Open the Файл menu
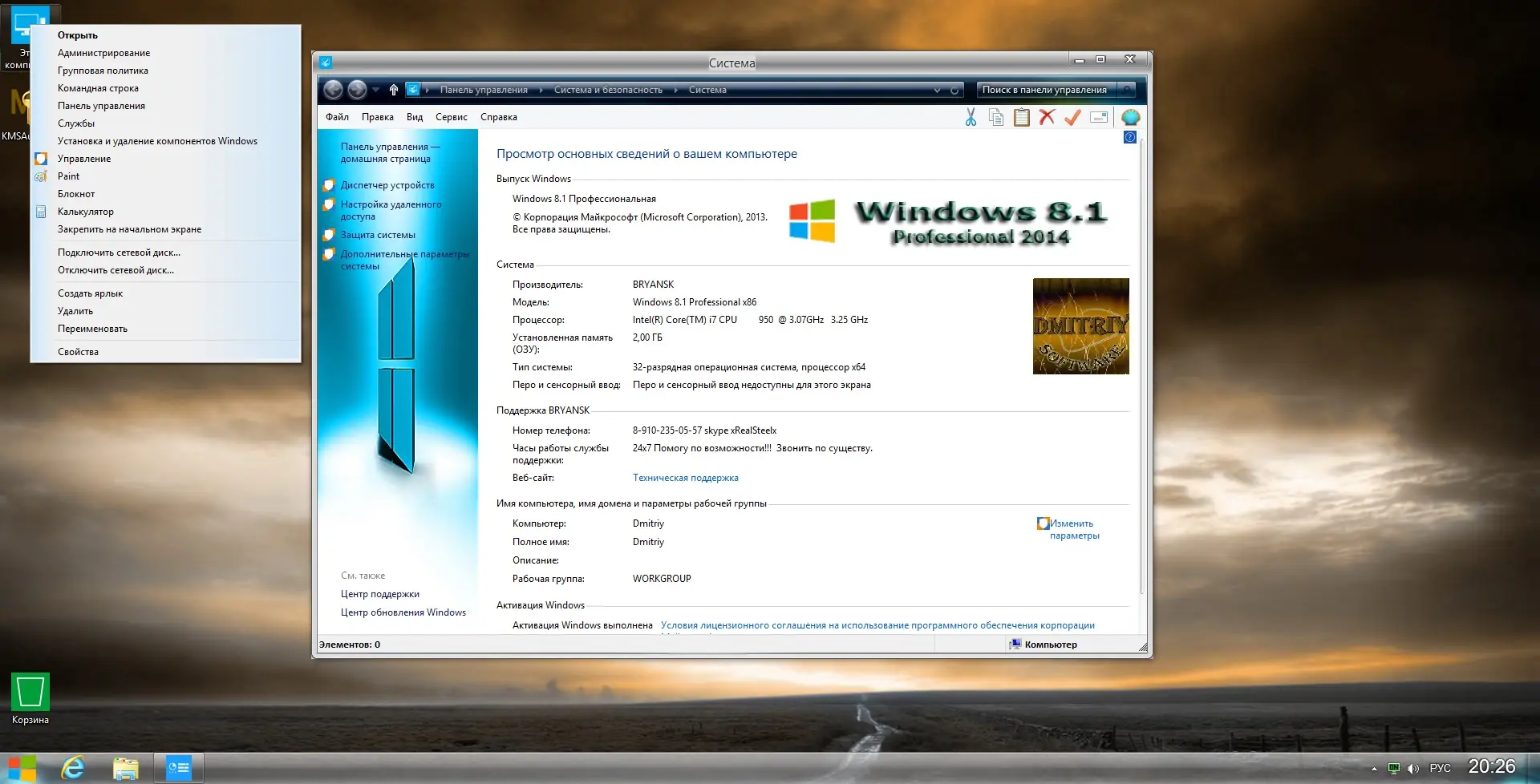Viewport: 1540px width, 784px height. [337, 117]
